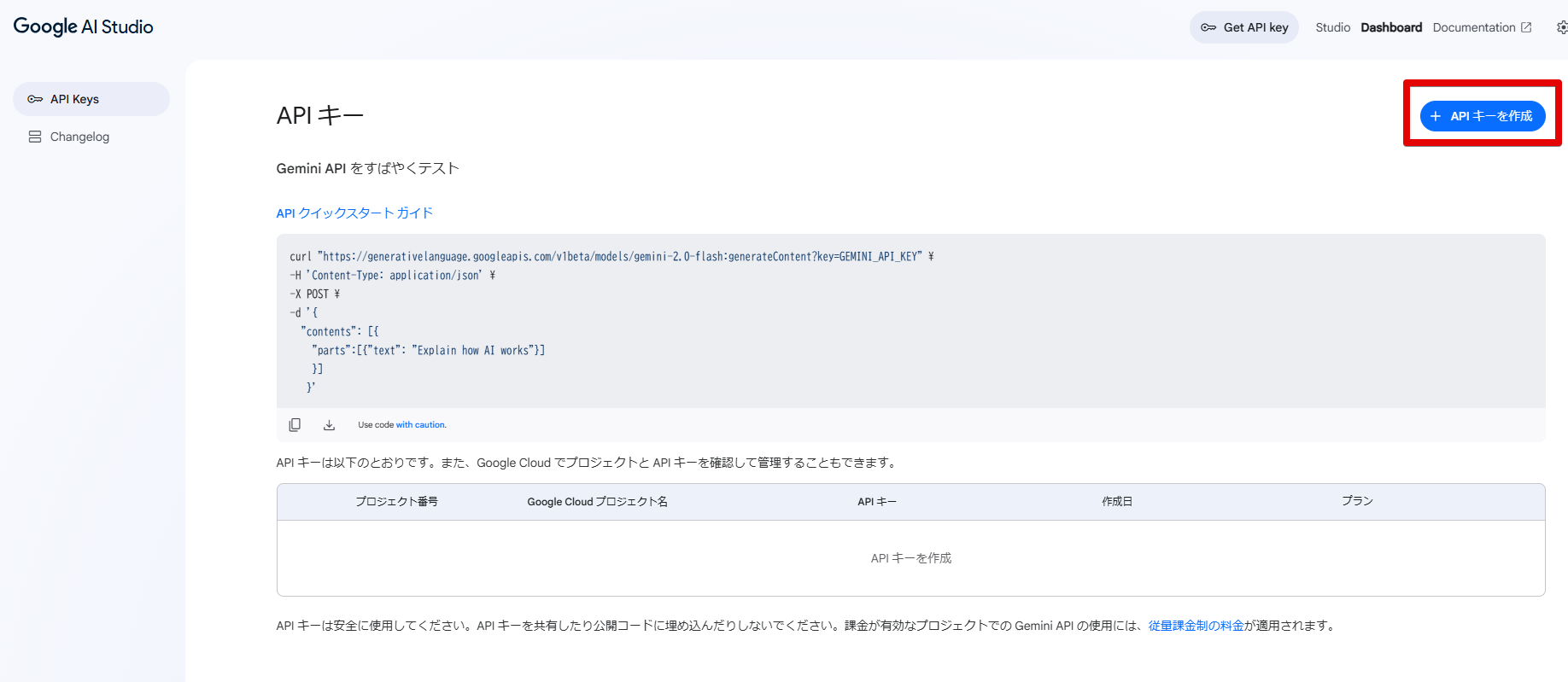Click the Google Cloud プロジェクト名 column header
Image resolution: width=1568 pixels, height=682 pixels.
pyautogui.click(x=597, y=502)
